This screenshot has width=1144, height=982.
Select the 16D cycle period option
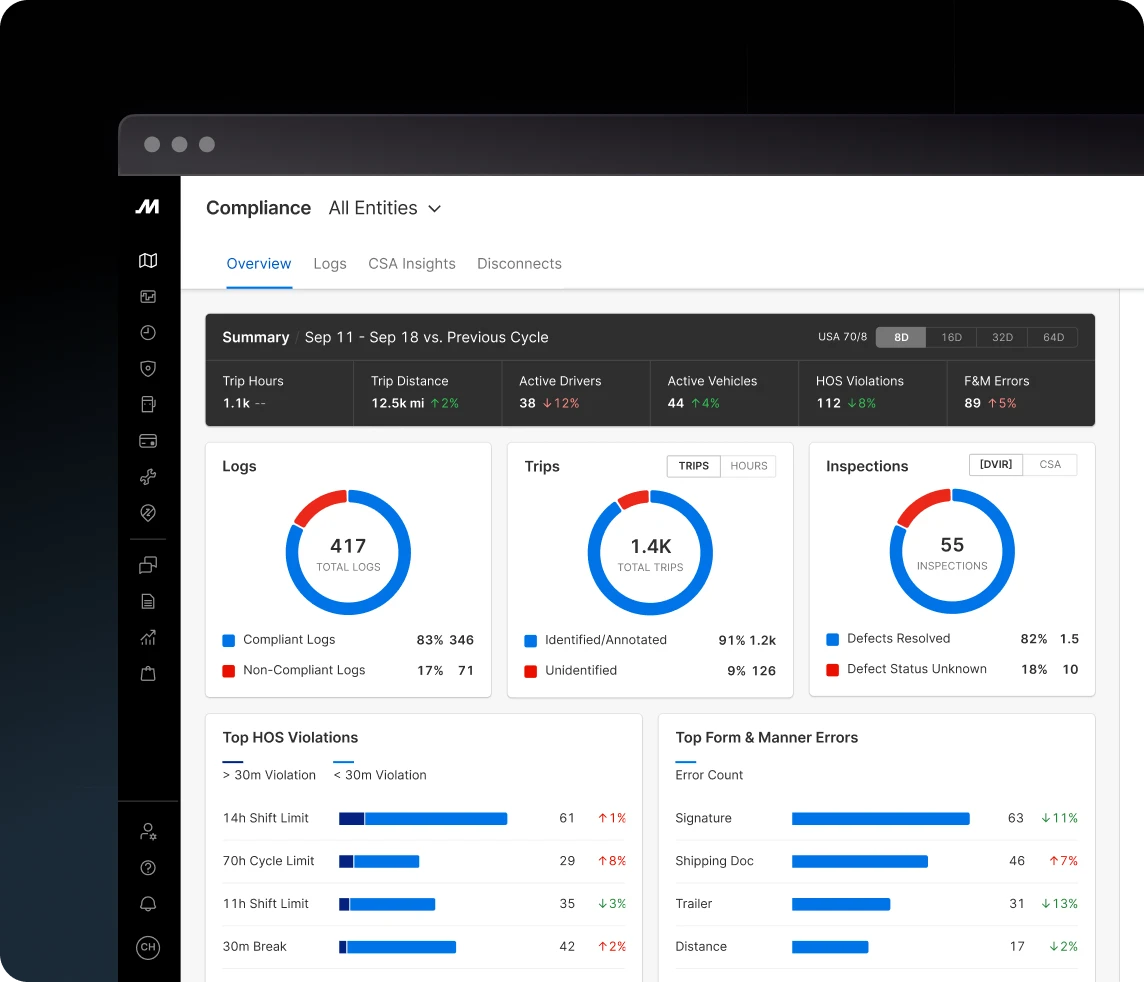point(951,338)
